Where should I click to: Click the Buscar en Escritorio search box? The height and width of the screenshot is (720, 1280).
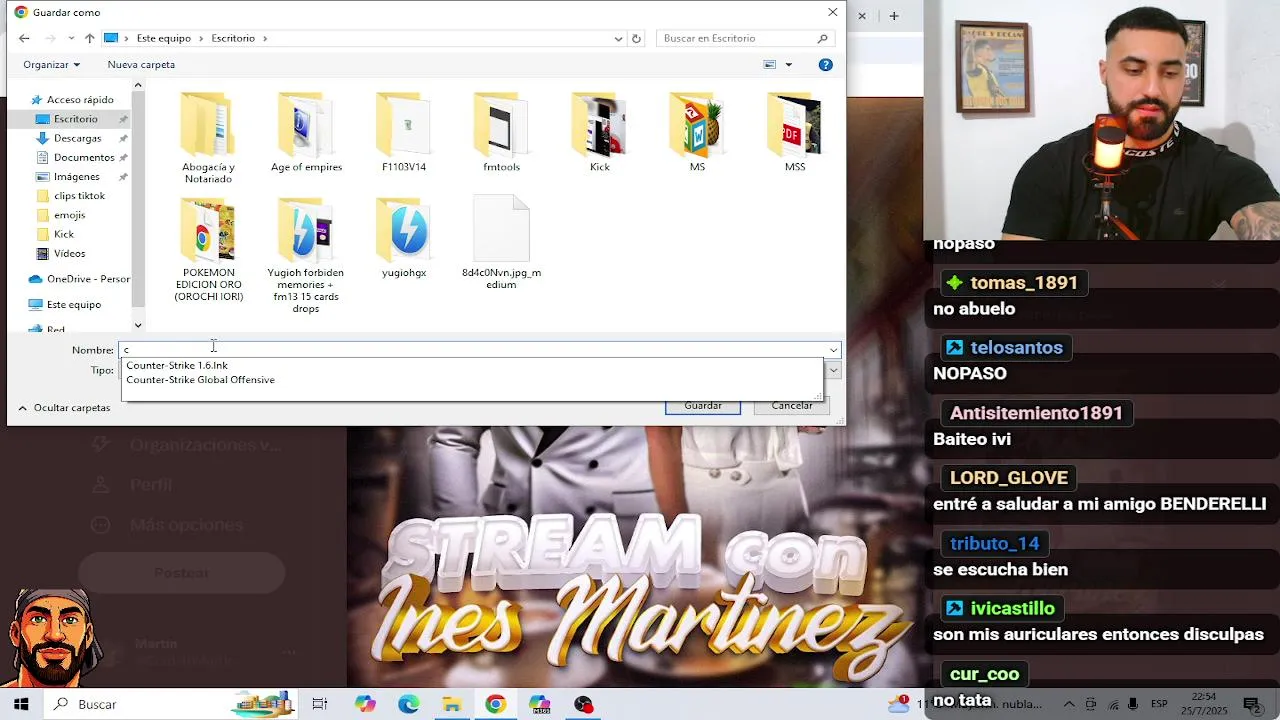tap(745, 38)
